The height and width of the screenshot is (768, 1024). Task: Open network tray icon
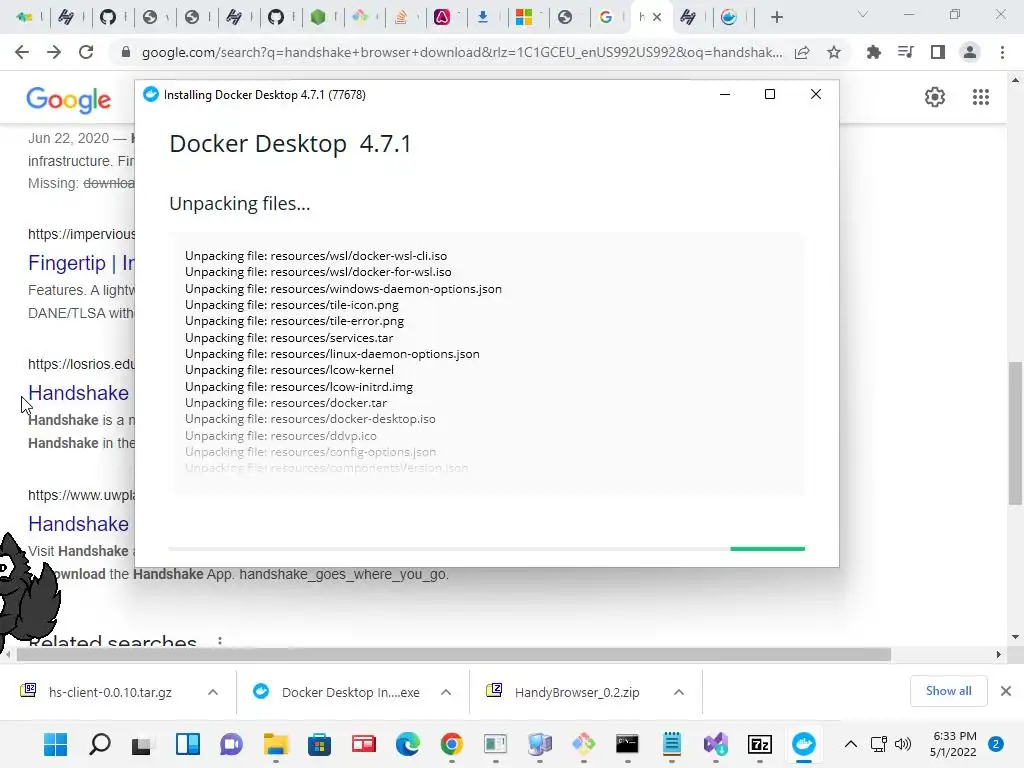point(878,744)
